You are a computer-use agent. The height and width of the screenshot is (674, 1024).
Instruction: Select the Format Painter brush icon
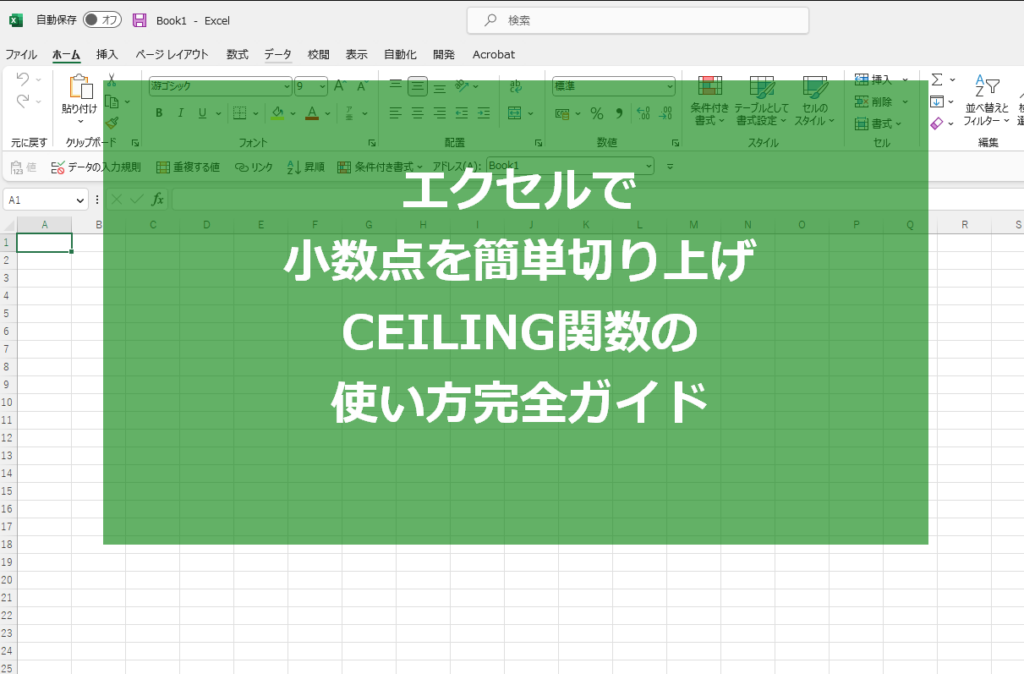112,123
